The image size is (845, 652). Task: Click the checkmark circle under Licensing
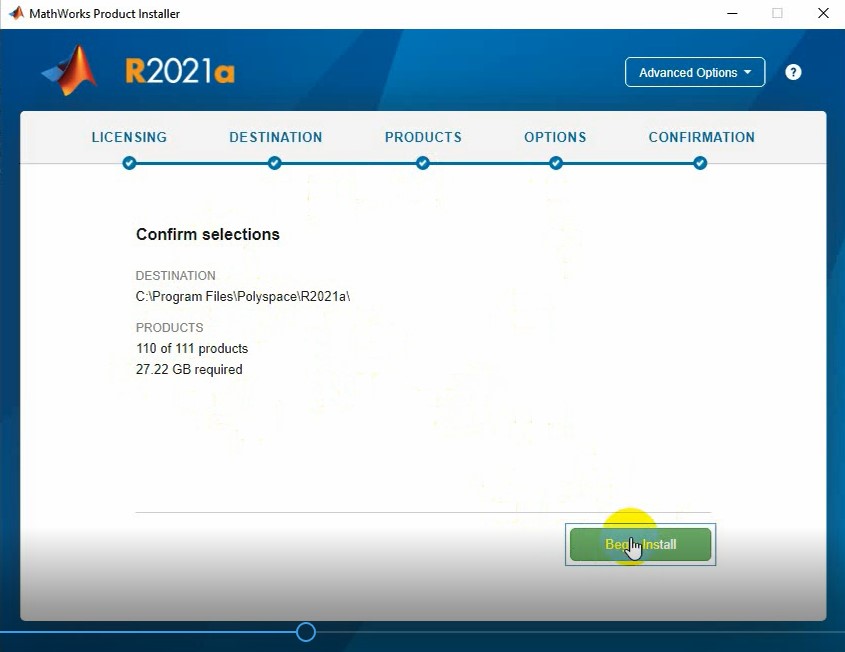[x=129, y=163]
